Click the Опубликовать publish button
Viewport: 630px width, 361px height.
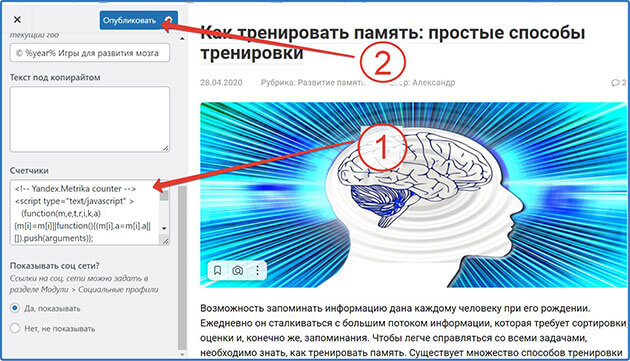[x=129, y=20]
